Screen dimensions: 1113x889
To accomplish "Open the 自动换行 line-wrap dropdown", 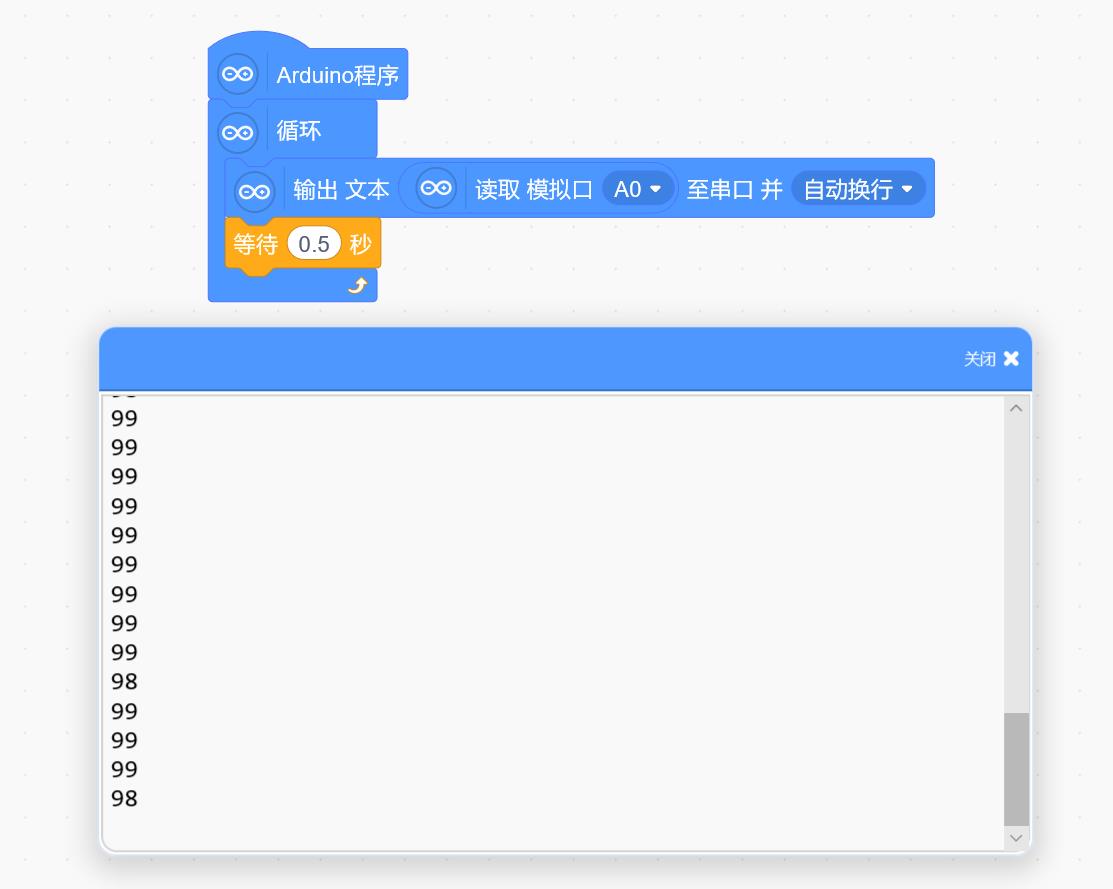I will [x=858, y=189].
